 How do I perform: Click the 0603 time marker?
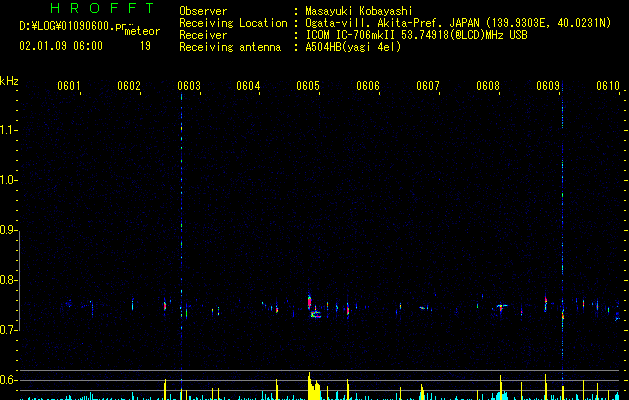[189, 86]
